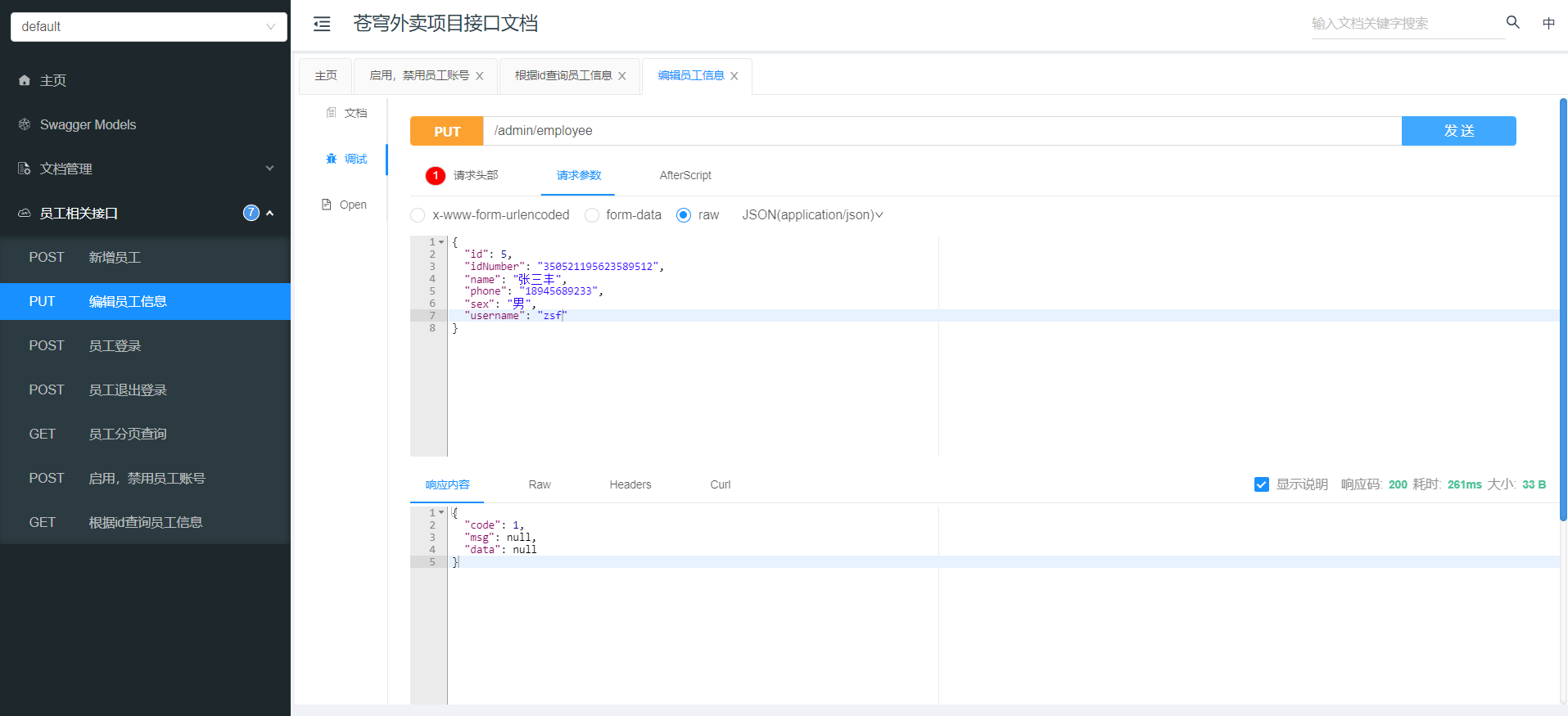Image resolution: width=1568 pixels, height=716 pixels.
Task: Click the search magnifier icon
Action: 1513,22
